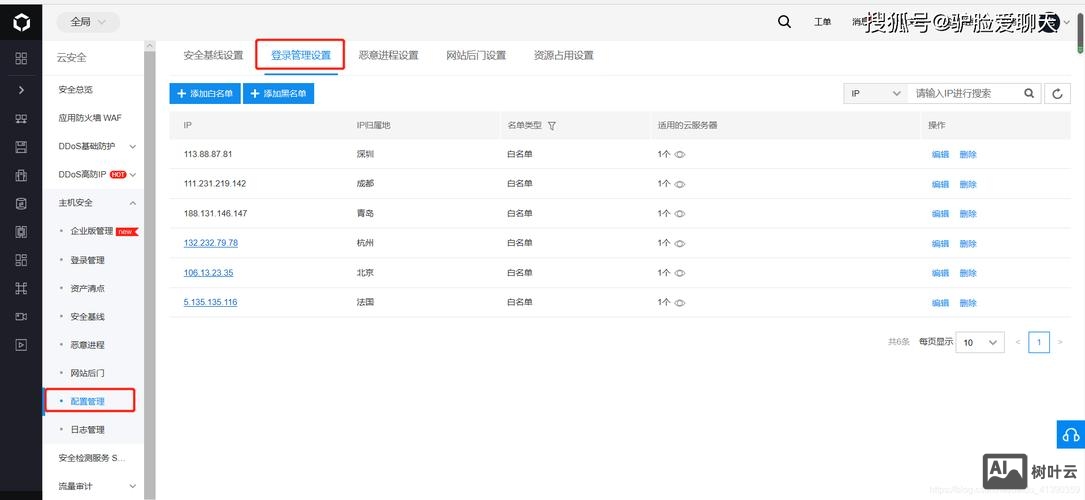Toggle the eye icon for 188.131.146.147
Image resolution: width=1085 pixels, height=500 pixels.
pyautogui.click(x=680, y=214)
